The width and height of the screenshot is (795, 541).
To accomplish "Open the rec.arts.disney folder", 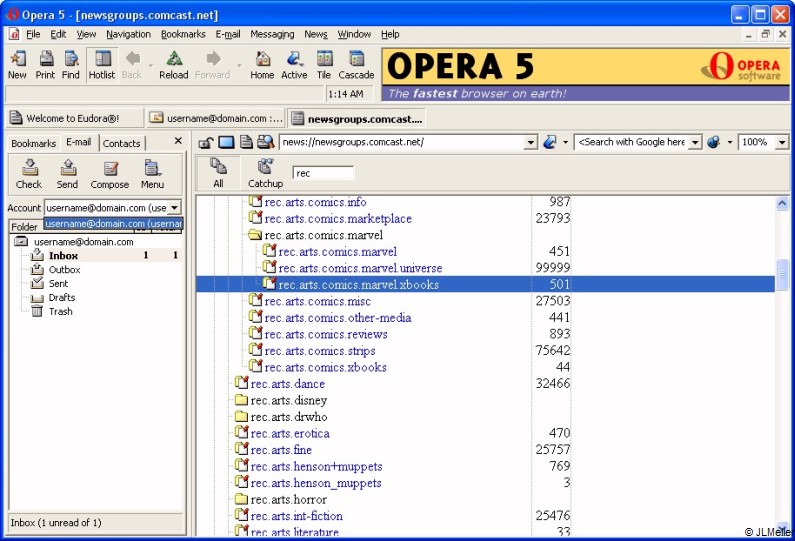I will (x=288, y=401).
